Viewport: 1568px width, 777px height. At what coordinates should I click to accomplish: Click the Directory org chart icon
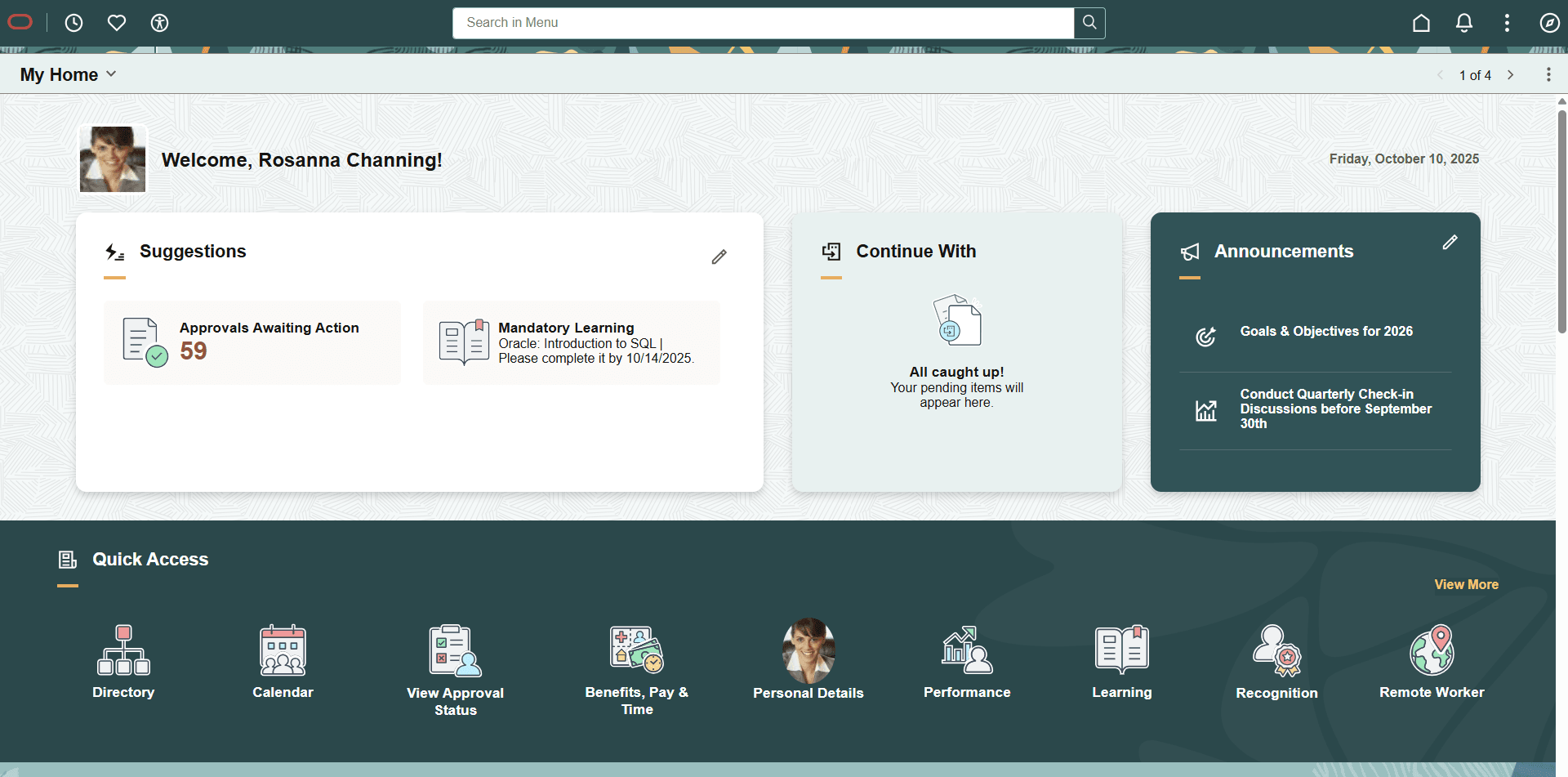click(123, 650)
